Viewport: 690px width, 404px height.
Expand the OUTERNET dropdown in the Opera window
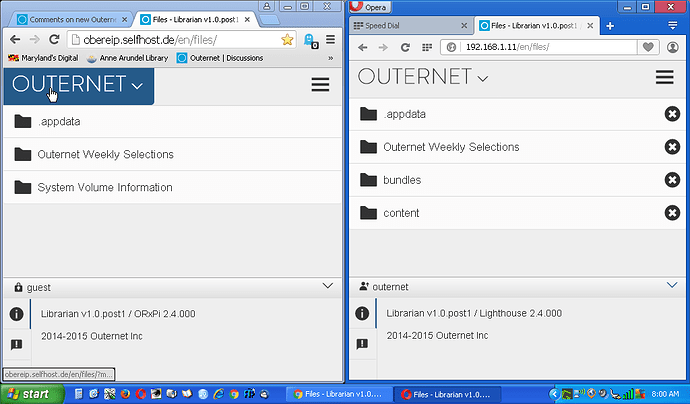[423, 78]
